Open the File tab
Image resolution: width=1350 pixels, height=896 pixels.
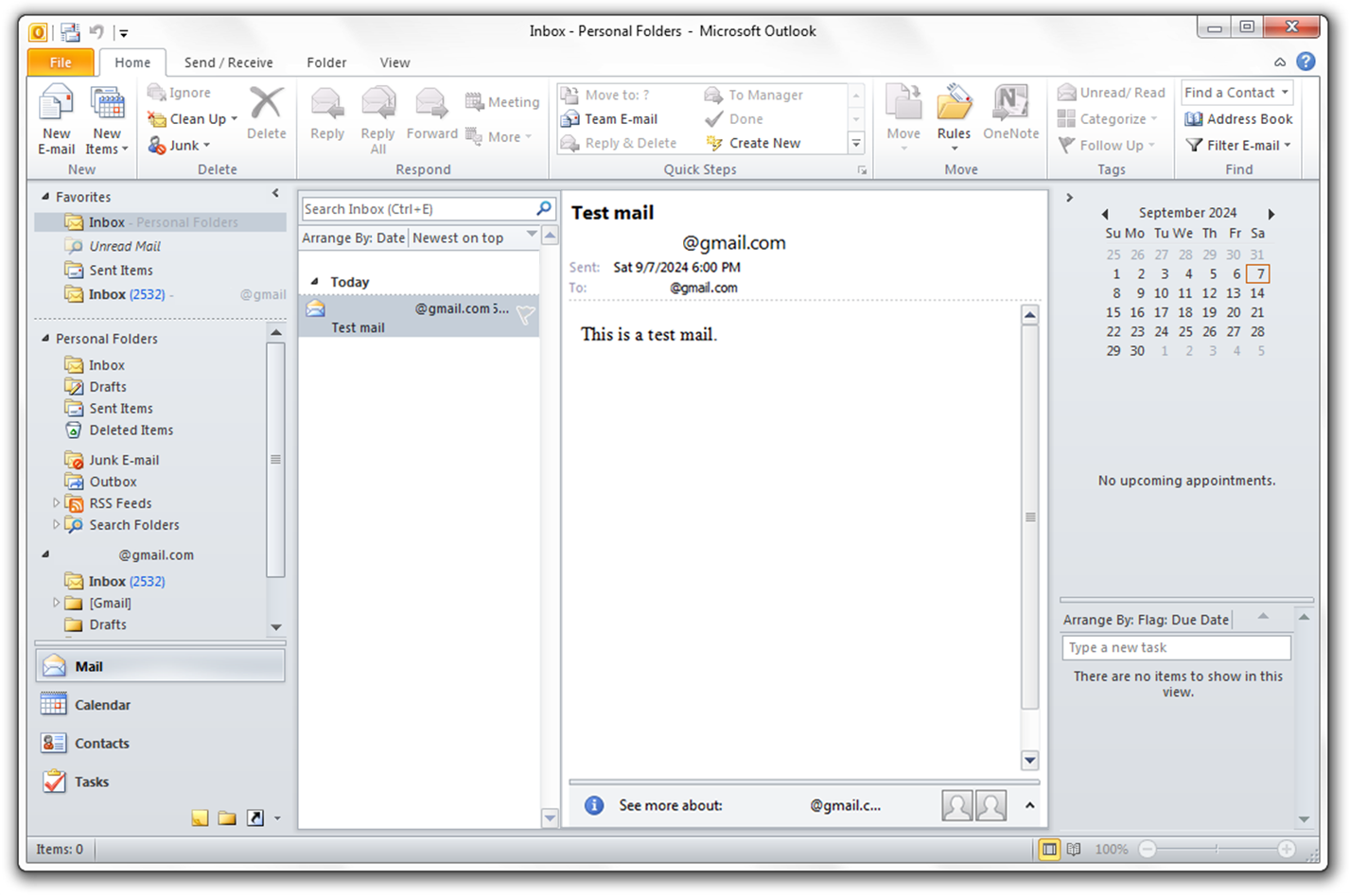(61, 62)
